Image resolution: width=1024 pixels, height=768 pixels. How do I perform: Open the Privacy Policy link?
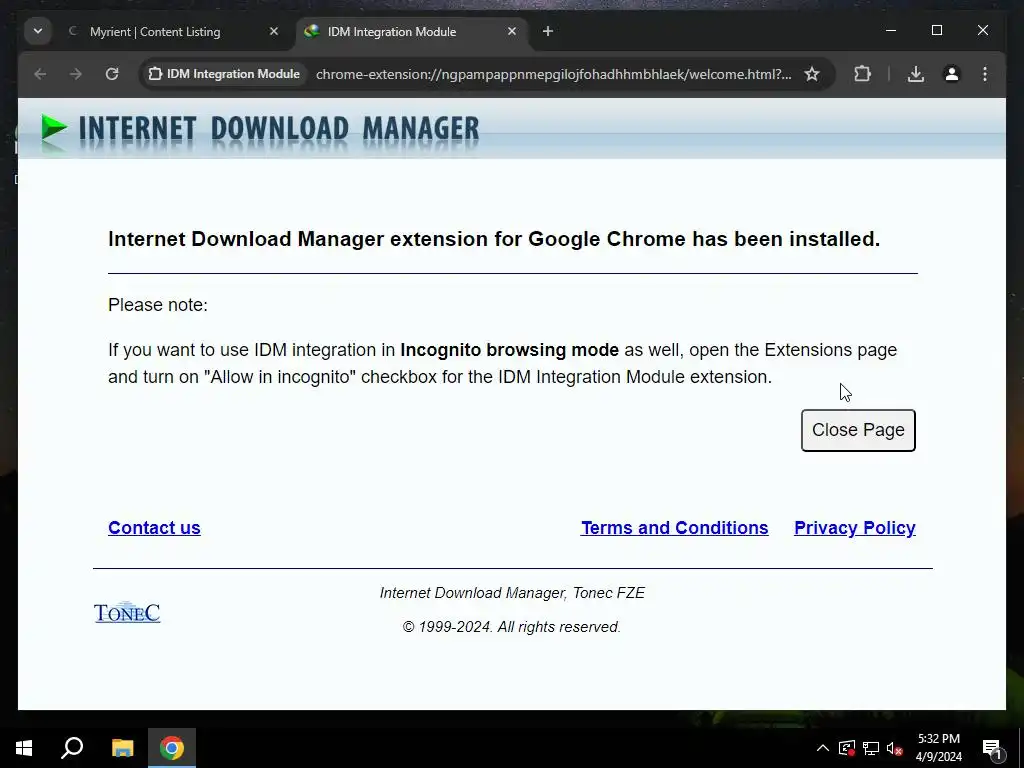click(855, 528)
